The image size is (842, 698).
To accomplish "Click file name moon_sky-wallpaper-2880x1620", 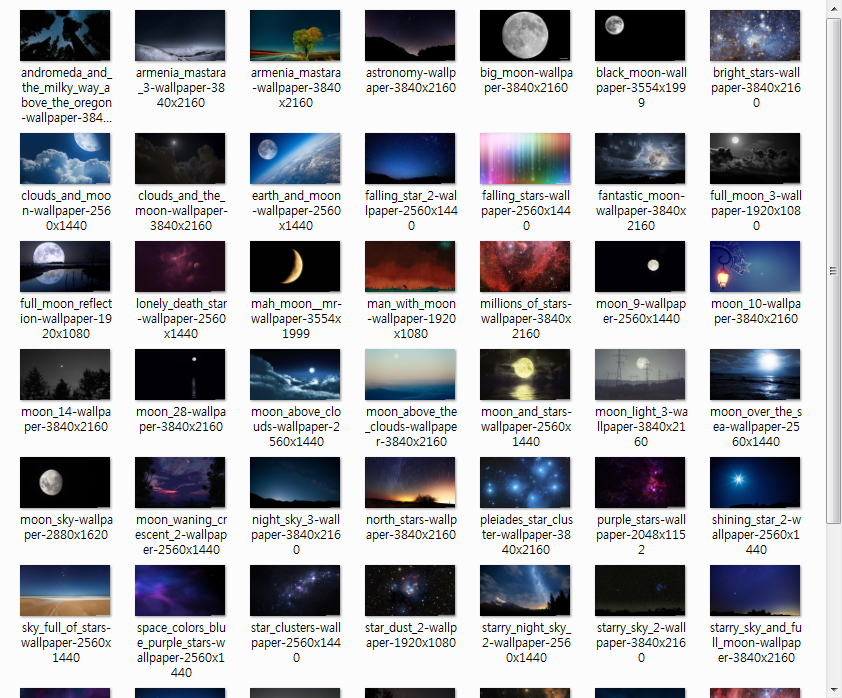I will 66,527.
